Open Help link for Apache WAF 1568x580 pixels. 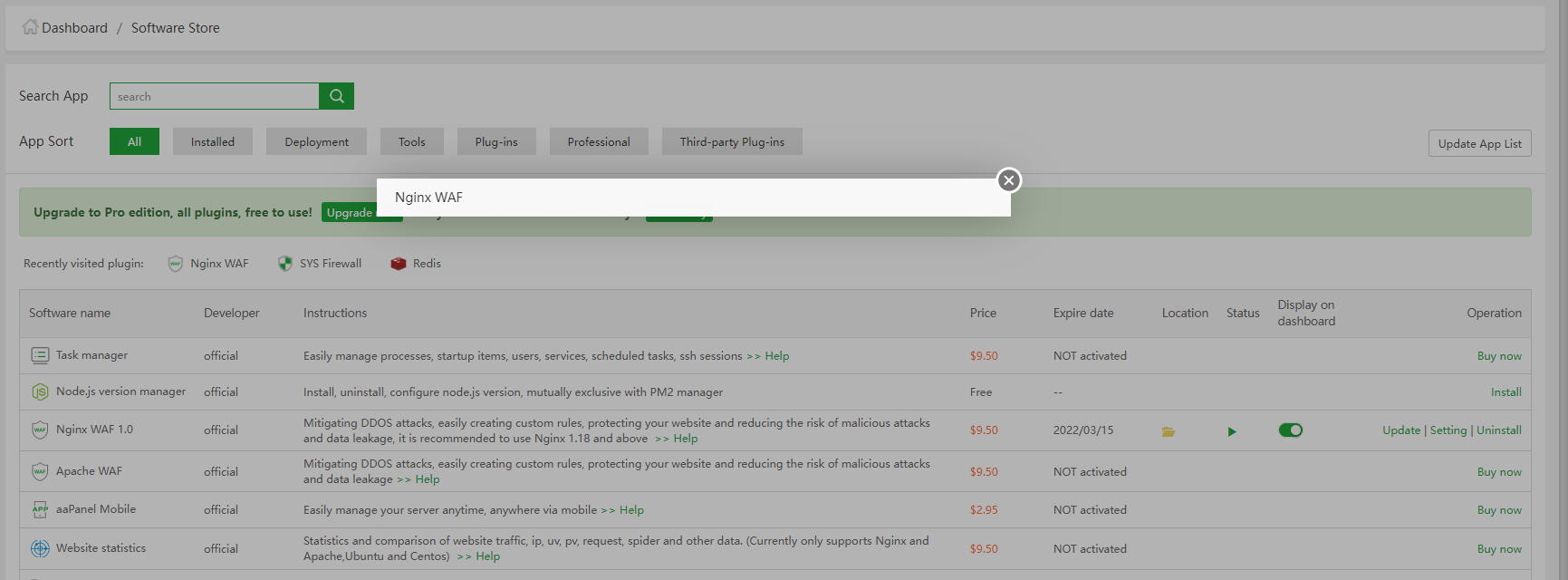pyautogui.click(x=428, y=479)
